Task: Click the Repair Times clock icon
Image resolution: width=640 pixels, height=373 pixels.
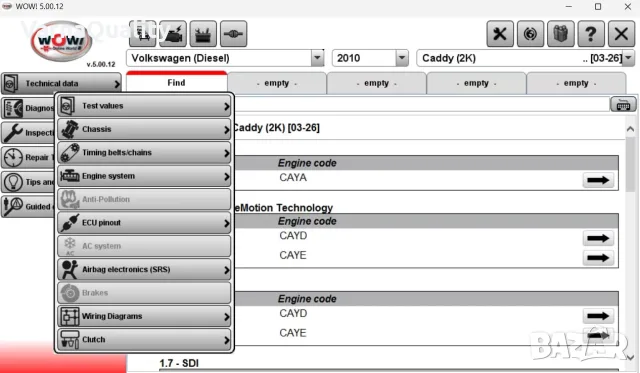Action: coord(13,158)
